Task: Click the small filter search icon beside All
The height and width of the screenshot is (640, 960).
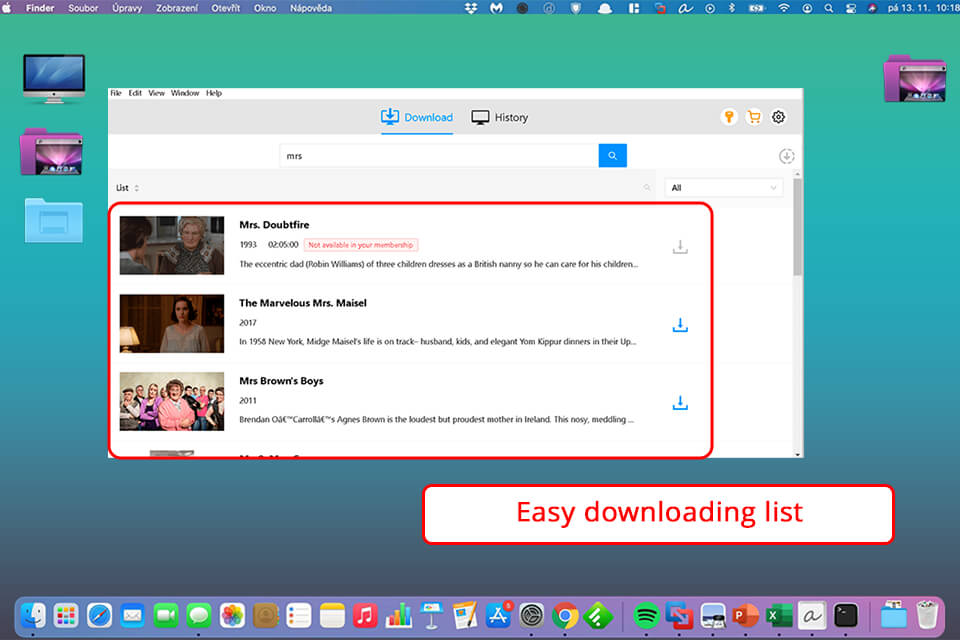Action: coord(647,187)
